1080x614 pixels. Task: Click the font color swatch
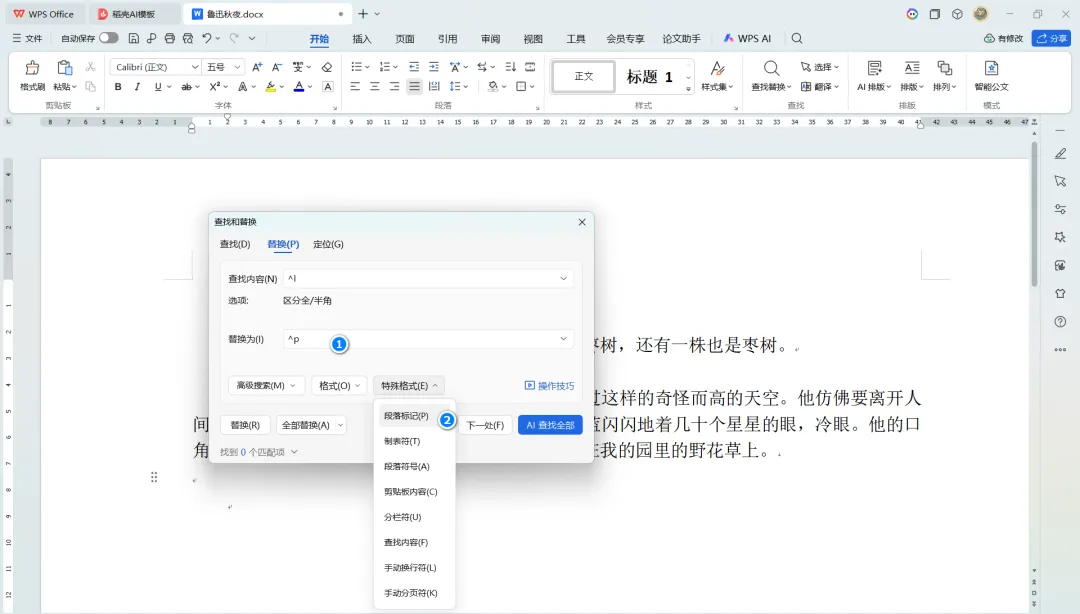(x=299, y=87)
